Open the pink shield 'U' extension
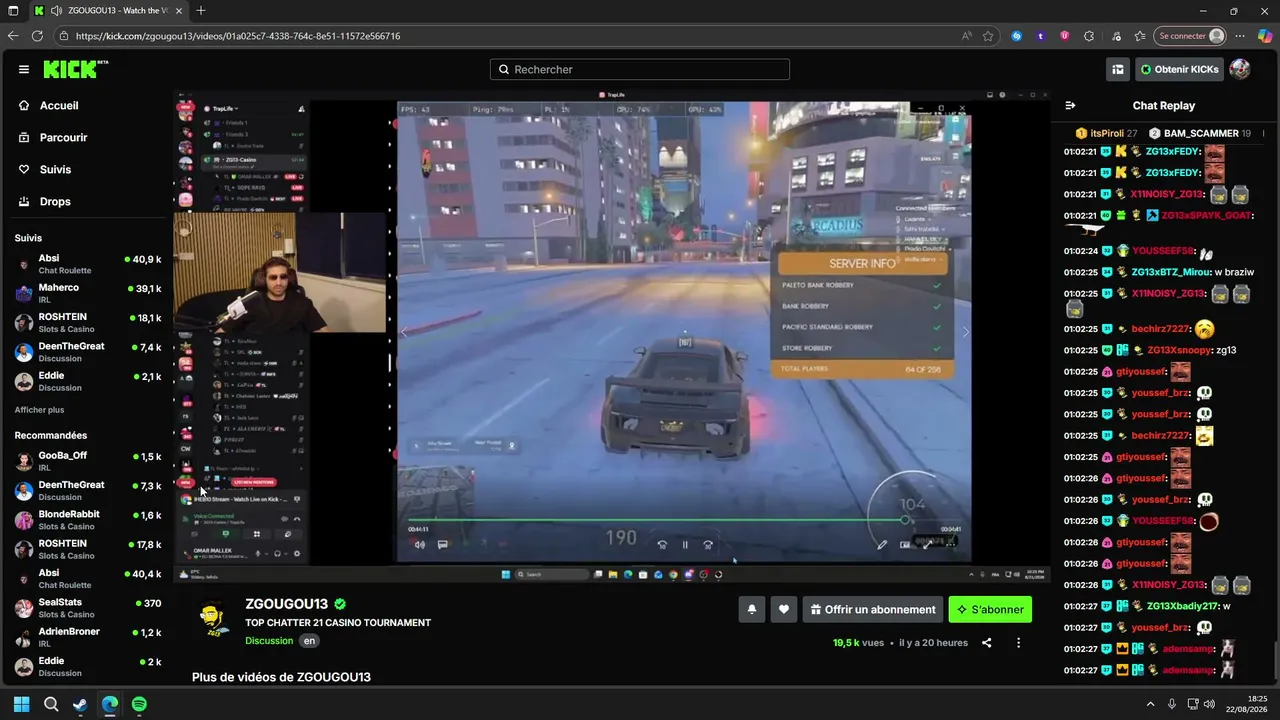This screenshot has width=1280, height=720. click(x=1064, y=36)
